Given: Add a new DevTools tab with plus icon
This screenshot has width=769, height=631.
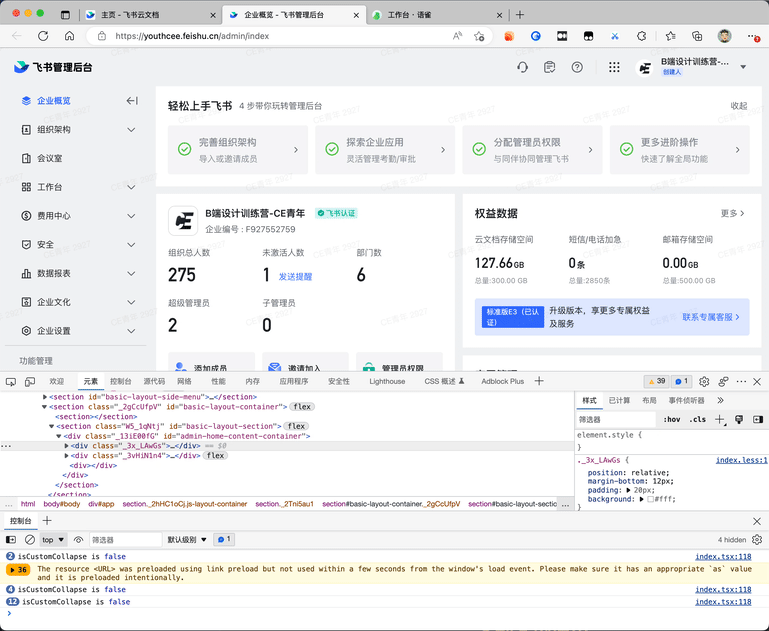Looking at the screenshot, I should coord(539,381).
